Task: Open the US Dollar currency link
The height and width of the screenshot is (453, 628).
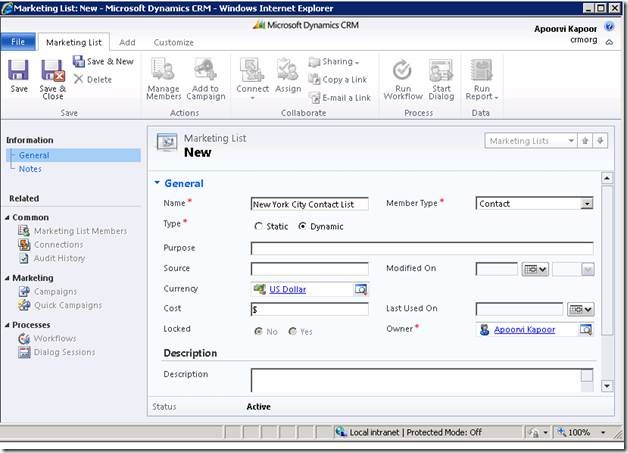Action: click(x=287, y=289)
